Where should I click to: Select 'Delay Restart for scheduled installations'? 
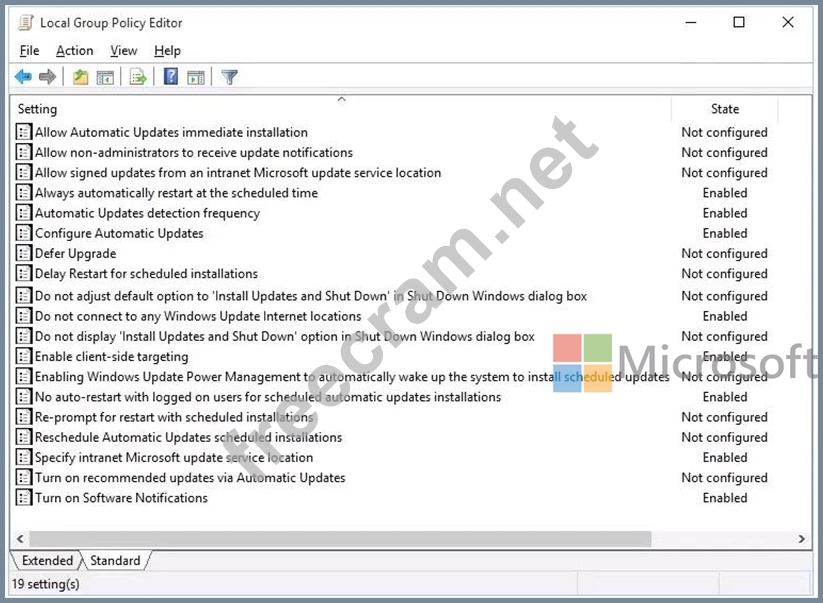[146, 273]
